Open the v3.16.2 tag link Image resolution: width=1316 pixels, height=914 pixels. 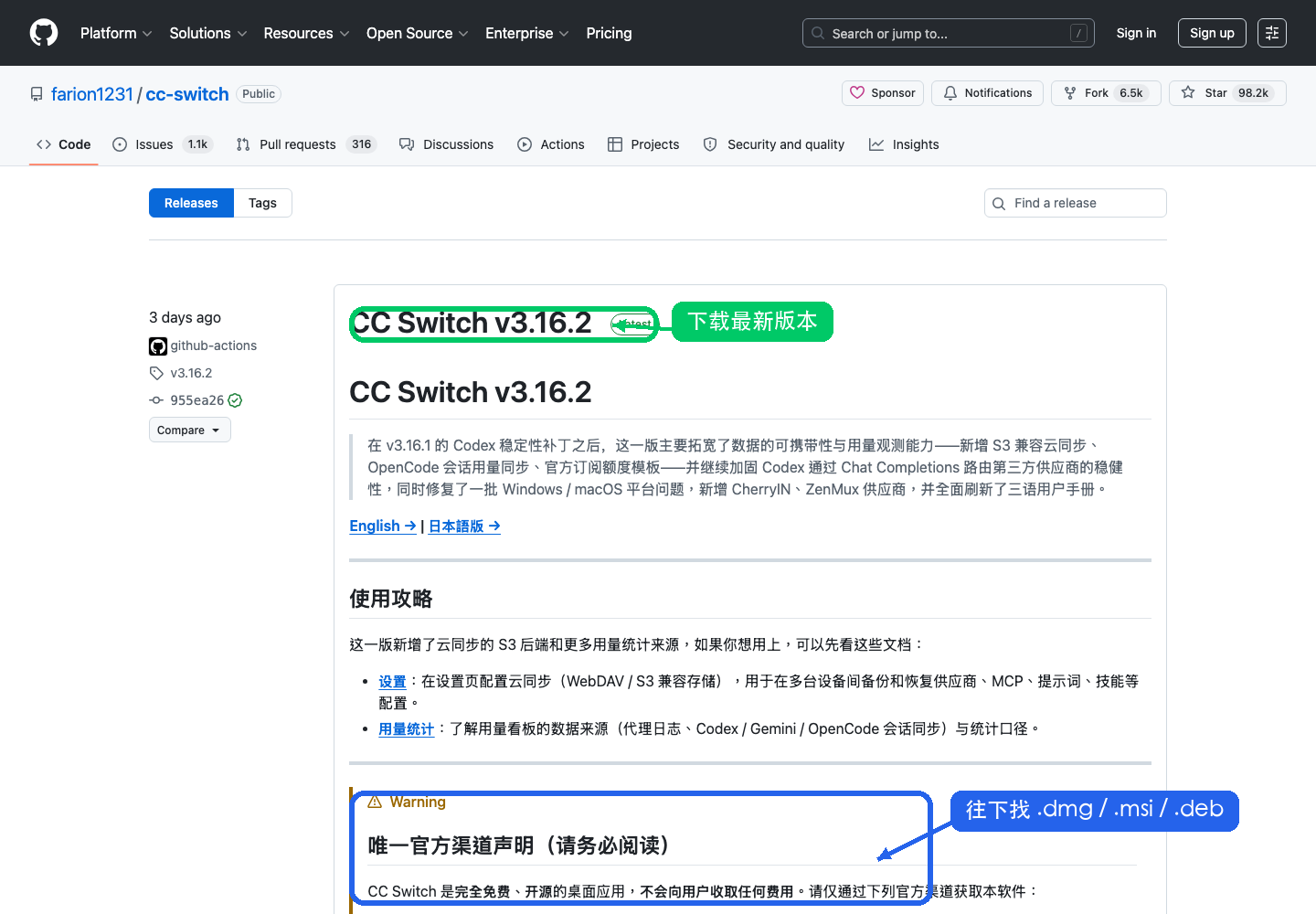[x=191, y=373]
